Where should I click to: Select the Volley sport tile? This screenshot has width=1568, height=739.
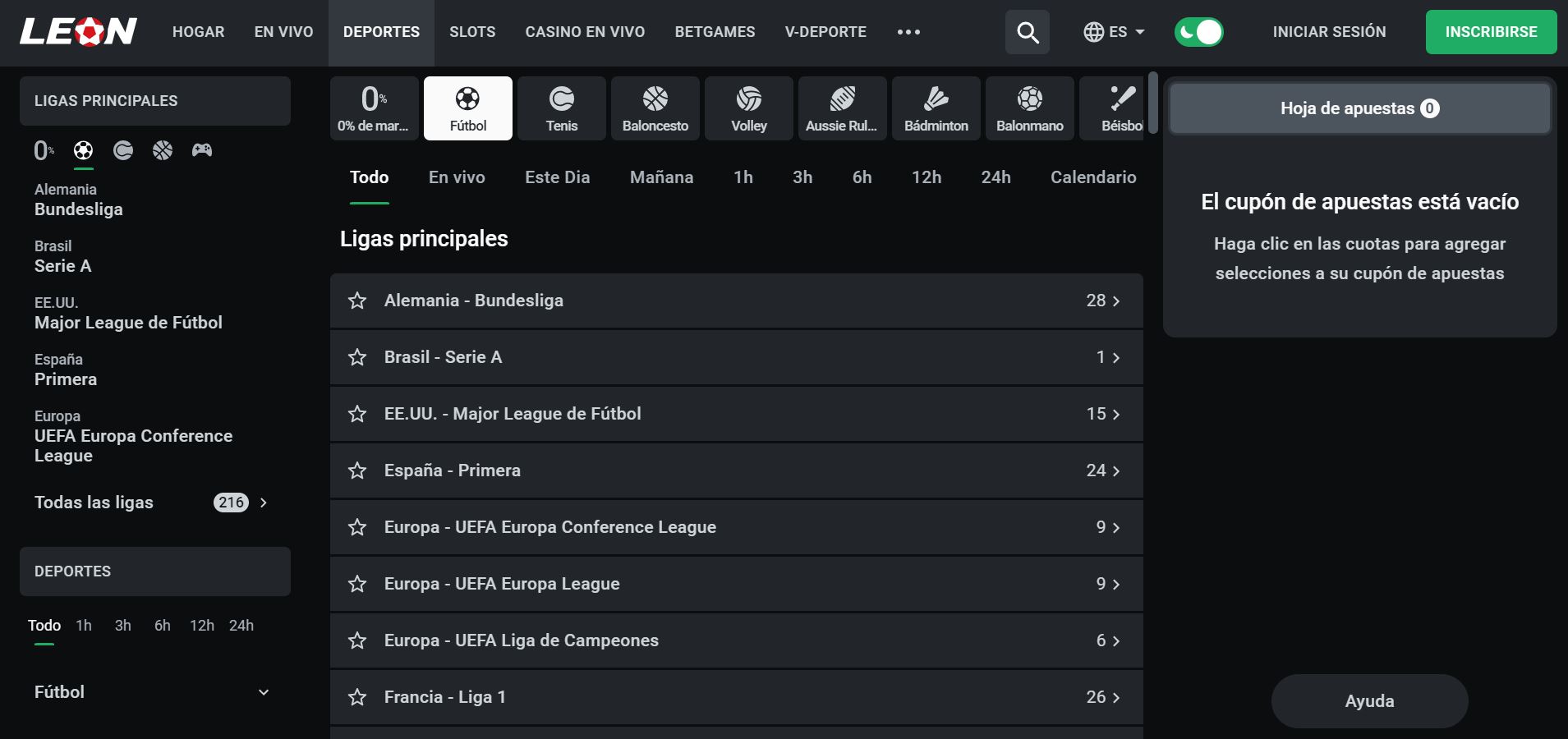749,108
